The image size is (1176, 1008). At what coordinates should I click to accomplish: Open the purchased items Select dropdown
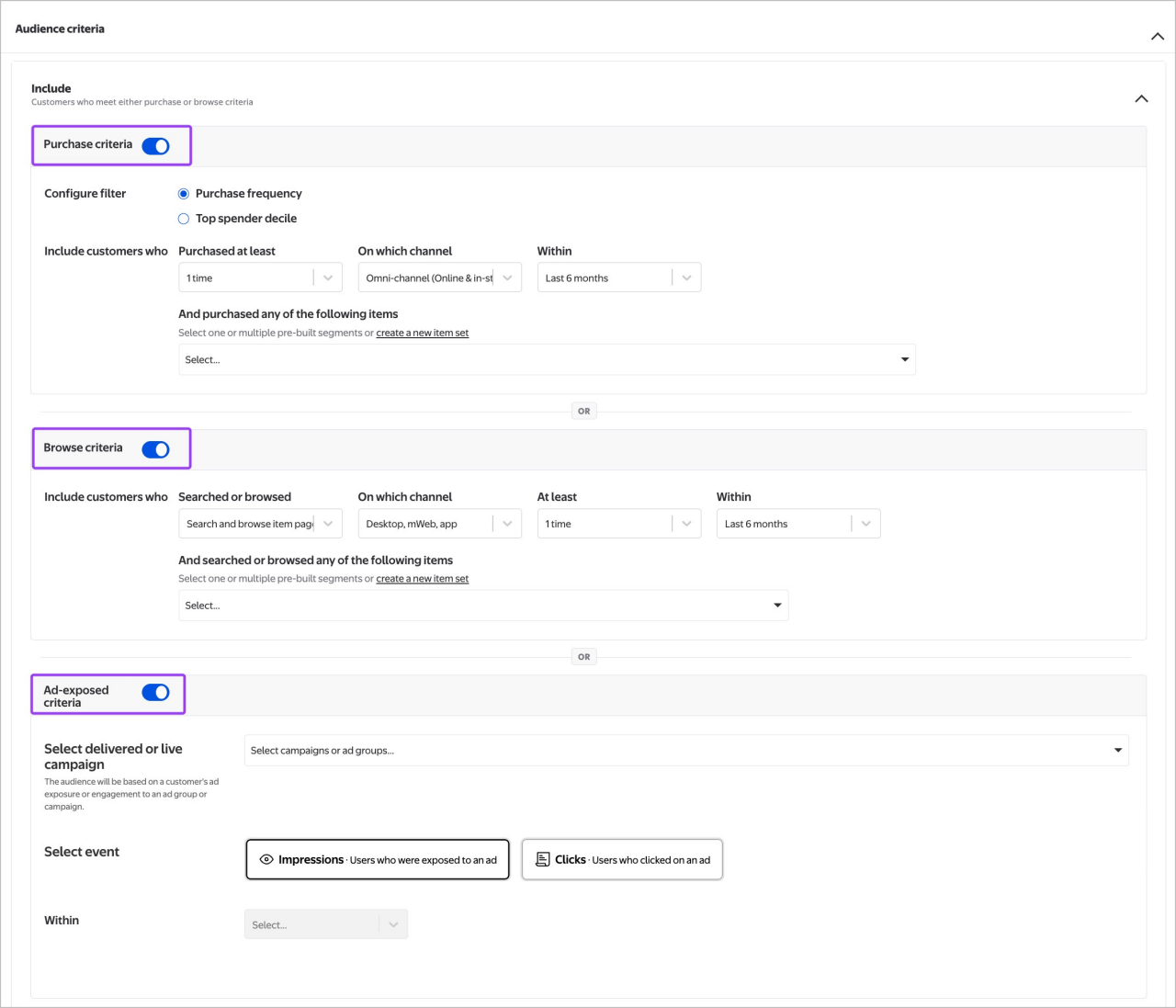point(547,359)
